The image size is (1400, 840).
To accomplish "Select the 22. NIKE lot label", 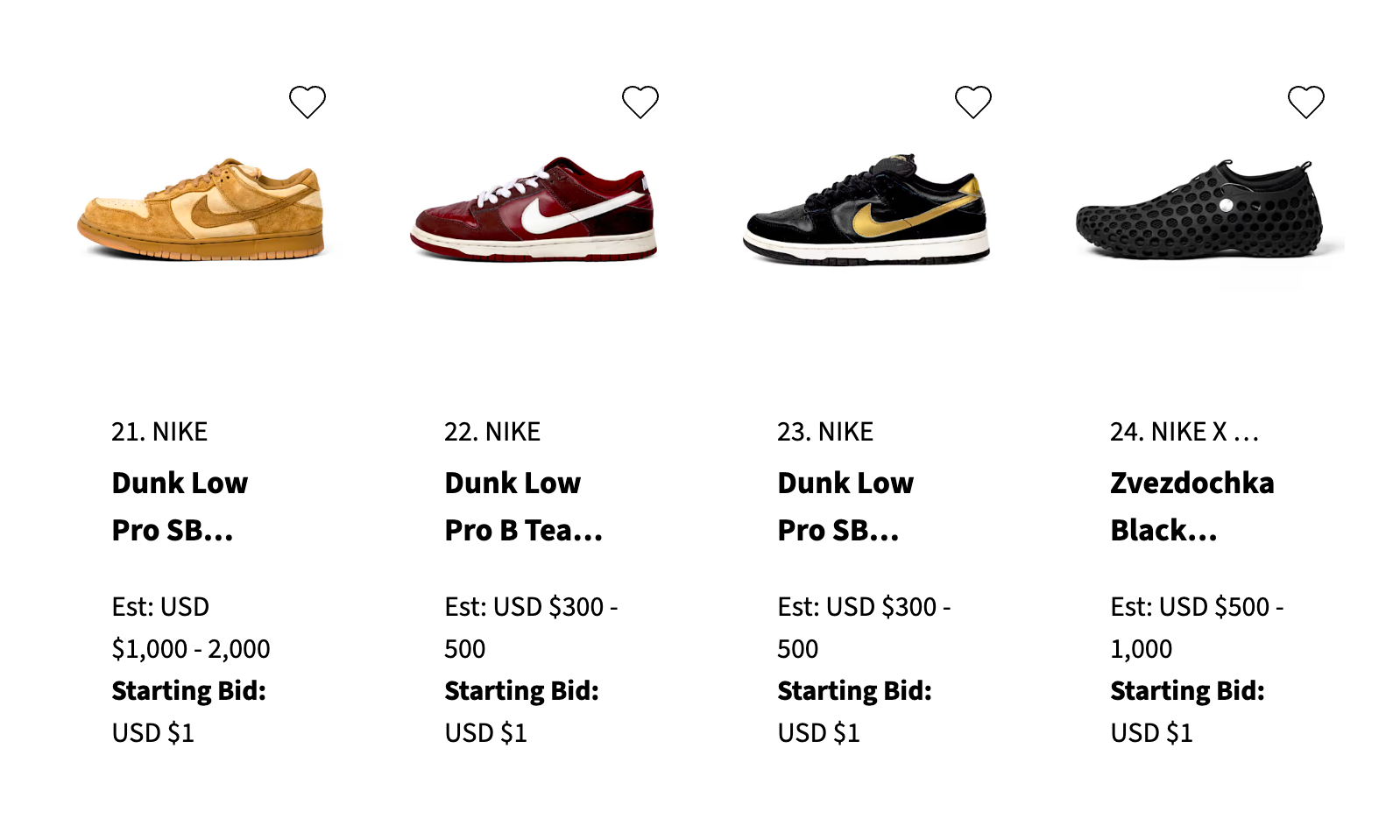I will (492, 432).
